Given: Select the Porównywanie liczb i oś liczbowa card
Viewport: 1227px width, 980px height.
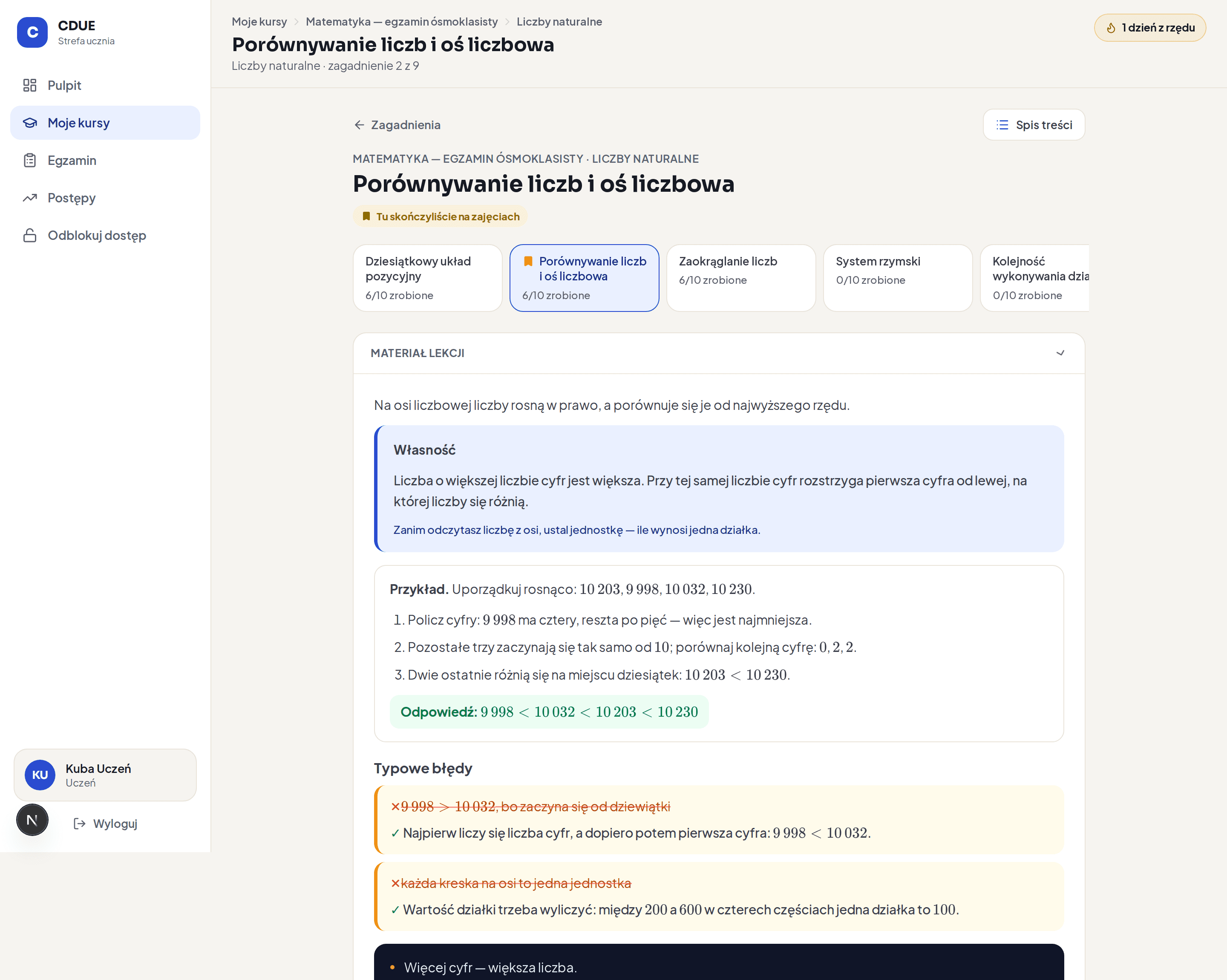Looking at the screenshot, I should pos(584,278).
